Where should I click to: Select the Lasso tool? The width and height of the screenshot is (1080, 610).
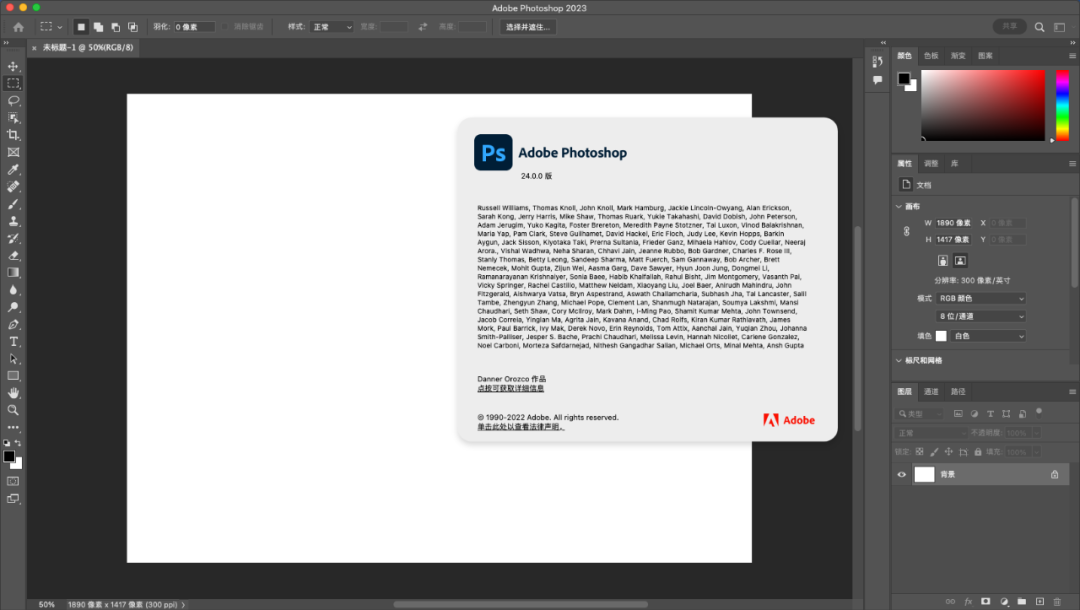(13, 101)
